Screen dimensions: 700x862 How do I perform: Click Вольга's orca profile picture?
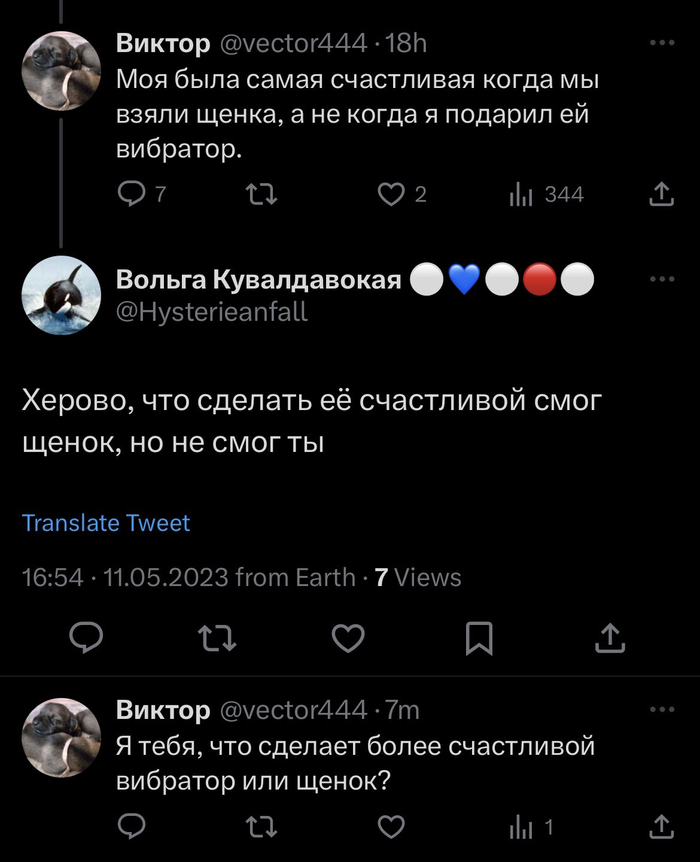[x=62, y=296]
